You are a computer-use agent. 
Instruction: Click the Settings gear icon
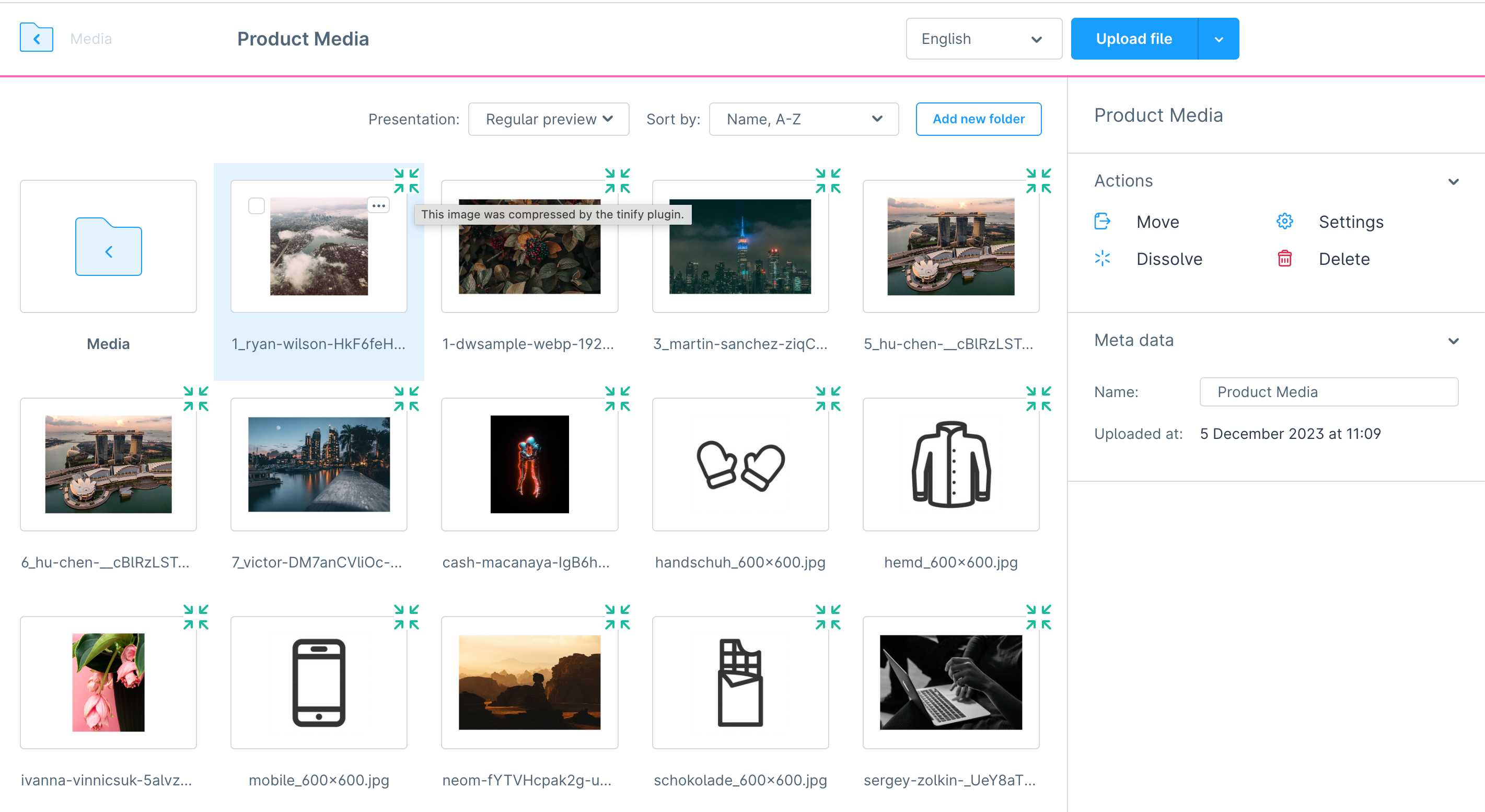tap(1284, 222)
